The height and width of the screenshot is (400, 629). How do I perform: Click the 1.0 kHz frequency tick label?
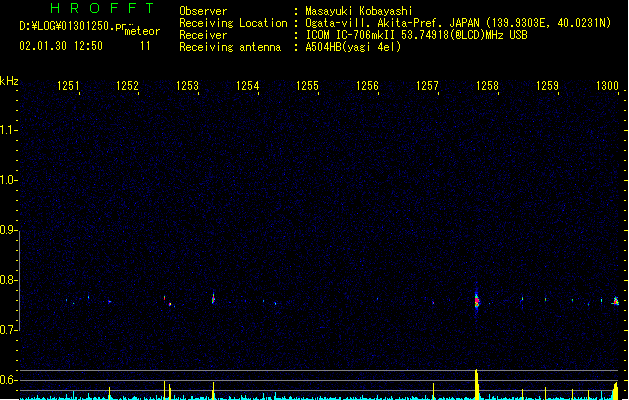[8, 180]
